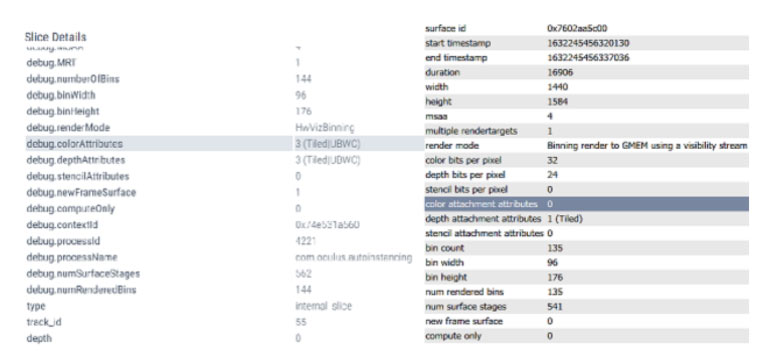The width and height of the screenshot is (773, 360).
Task: Select the msaa row on right table
Action: pos(586,116)
